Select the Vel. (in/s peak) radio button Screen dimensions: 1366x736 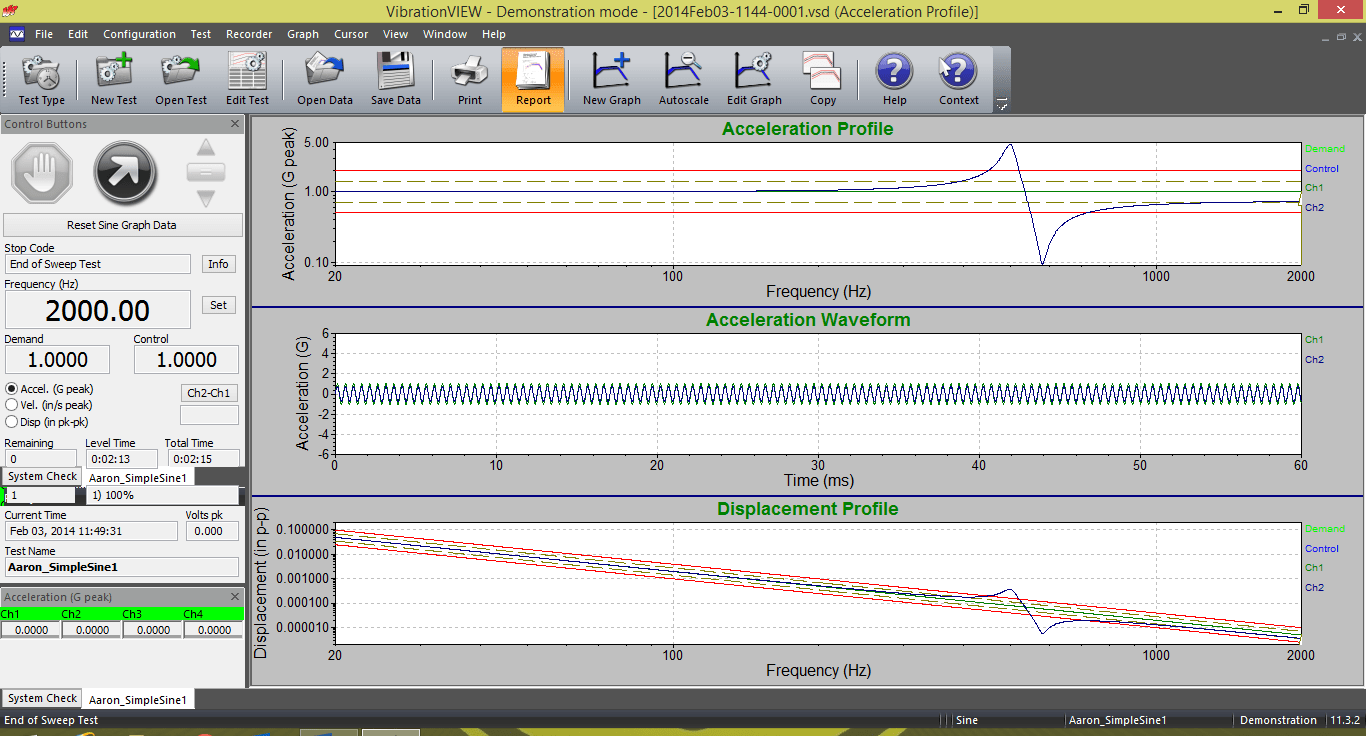tap(10, 405)
